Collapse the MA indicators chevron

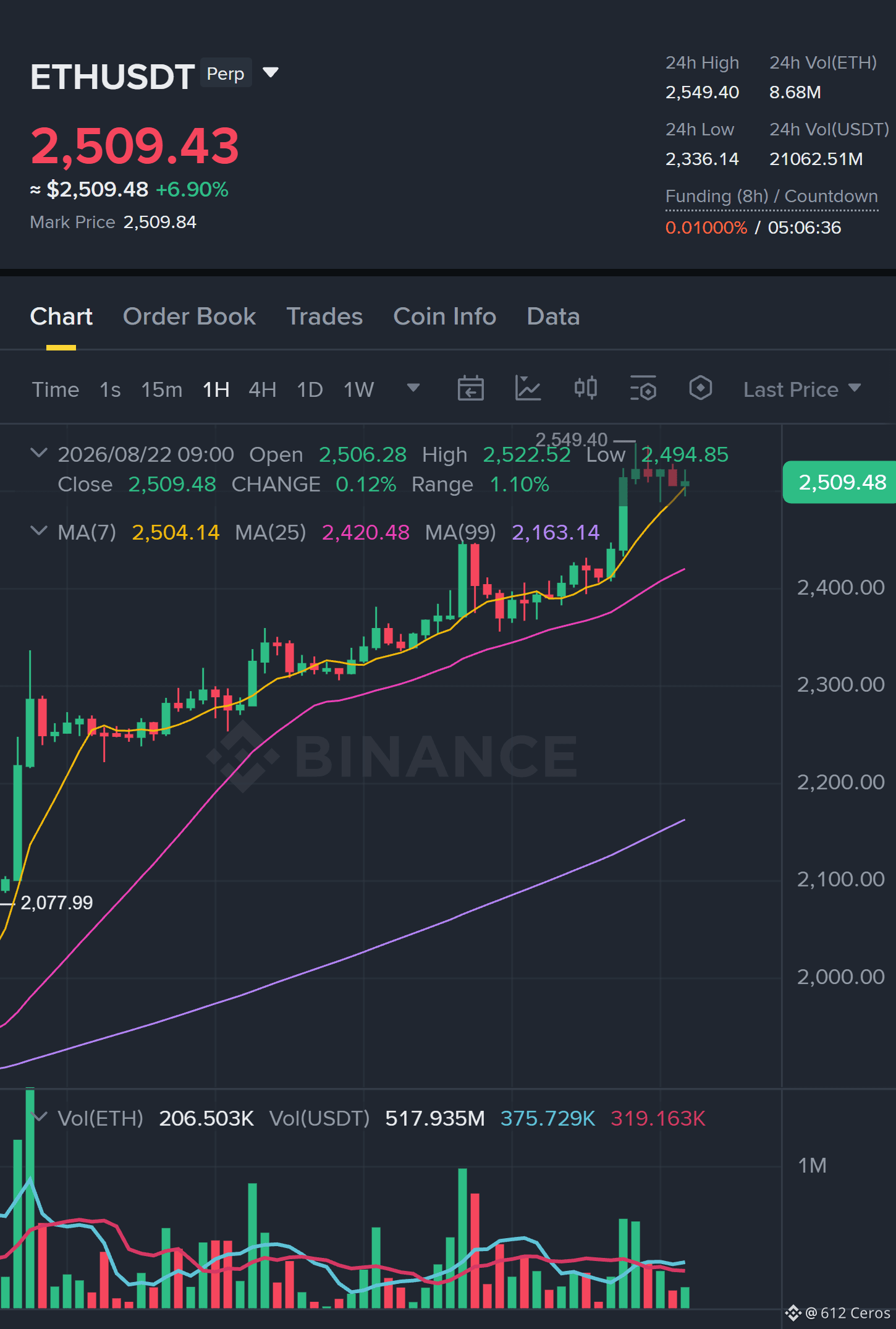[x=38, y=531]
